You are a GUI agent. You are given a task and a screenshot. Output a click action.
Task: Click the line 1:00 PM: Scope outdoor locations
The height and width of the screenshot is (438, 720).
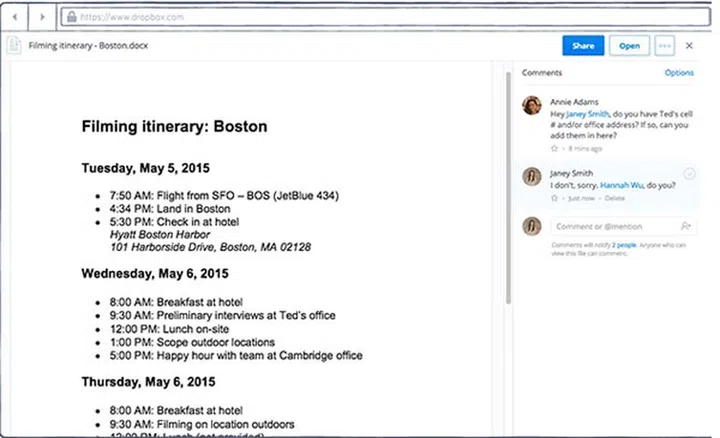coord(192,343)
